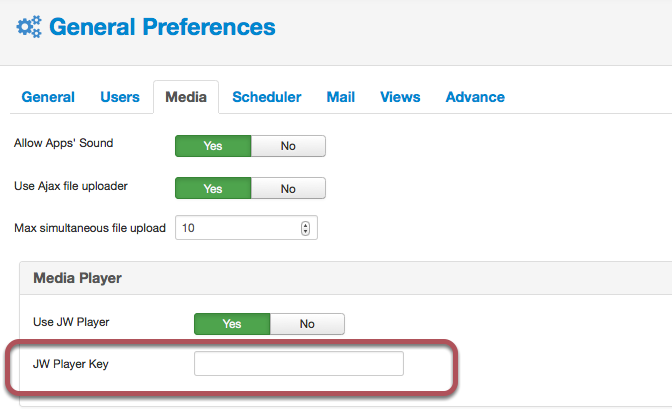Disable Use JW Player with No
Viewport: 672px width, 411px height.
pos(307,324)
